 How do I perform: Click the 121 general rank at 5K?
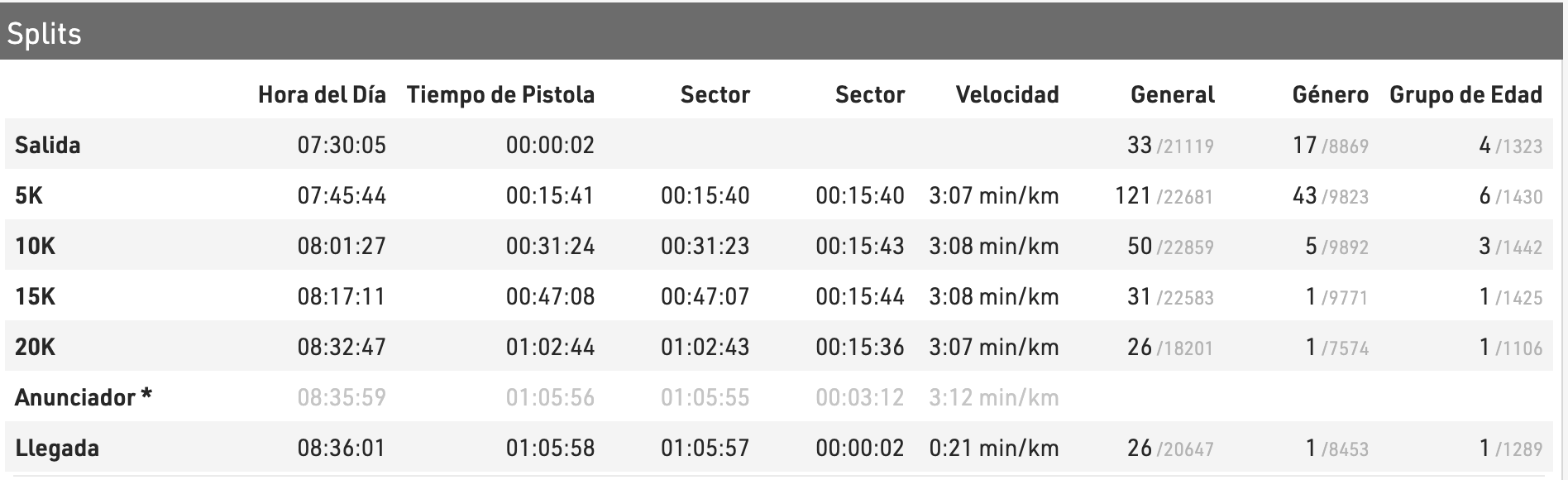click(x=1133, y=196)
